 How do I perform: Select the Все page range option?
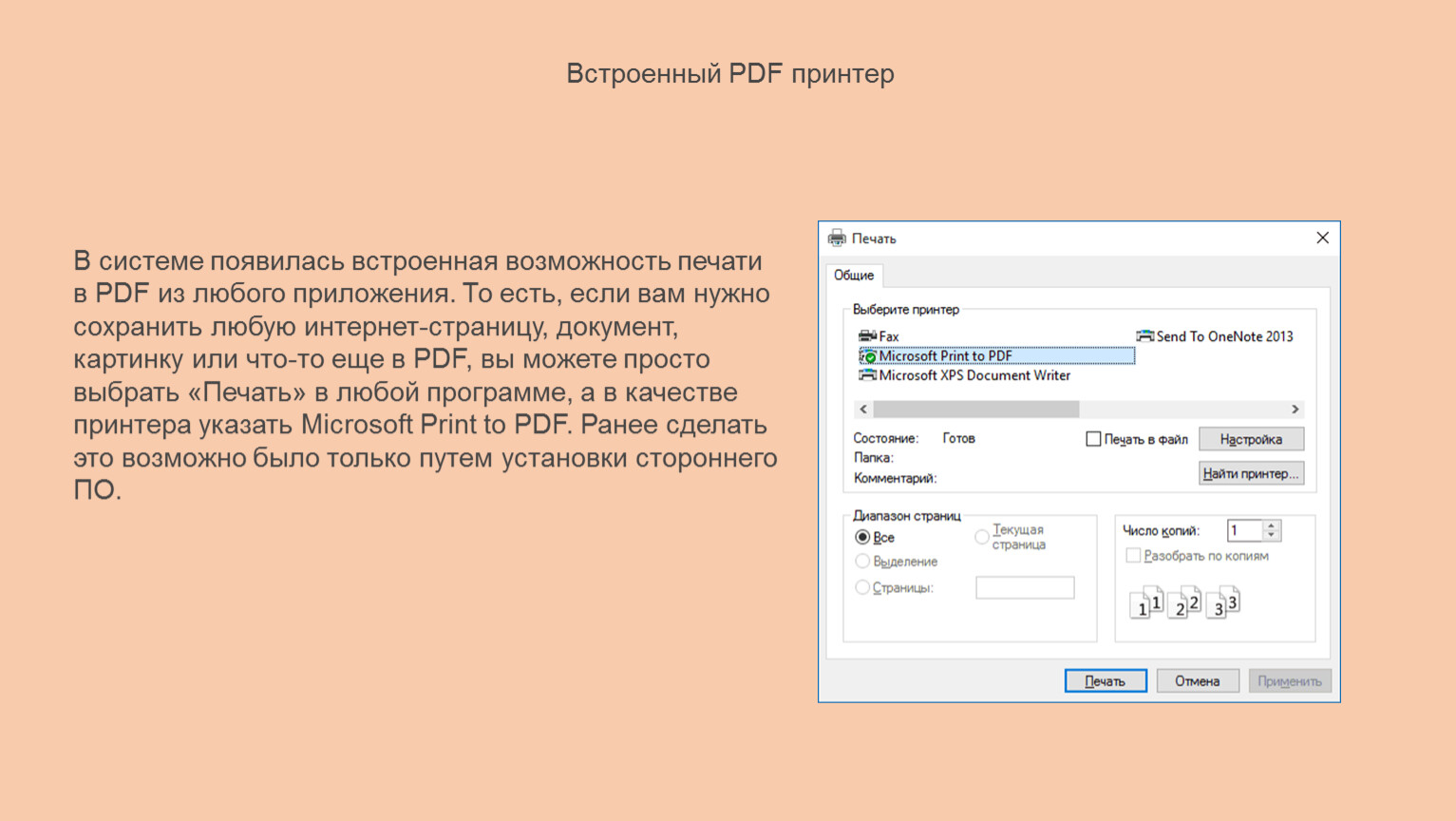coord(862,537)
